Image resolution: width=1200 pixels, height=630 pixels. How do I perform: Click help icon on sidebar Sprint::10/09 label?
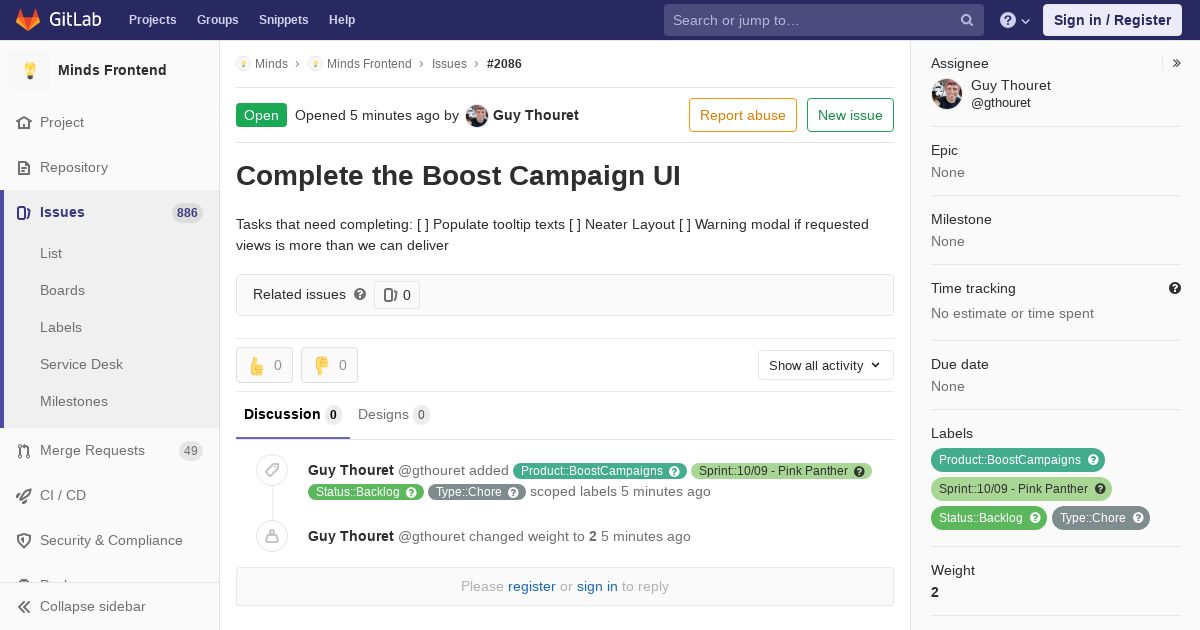[1100, 489]
